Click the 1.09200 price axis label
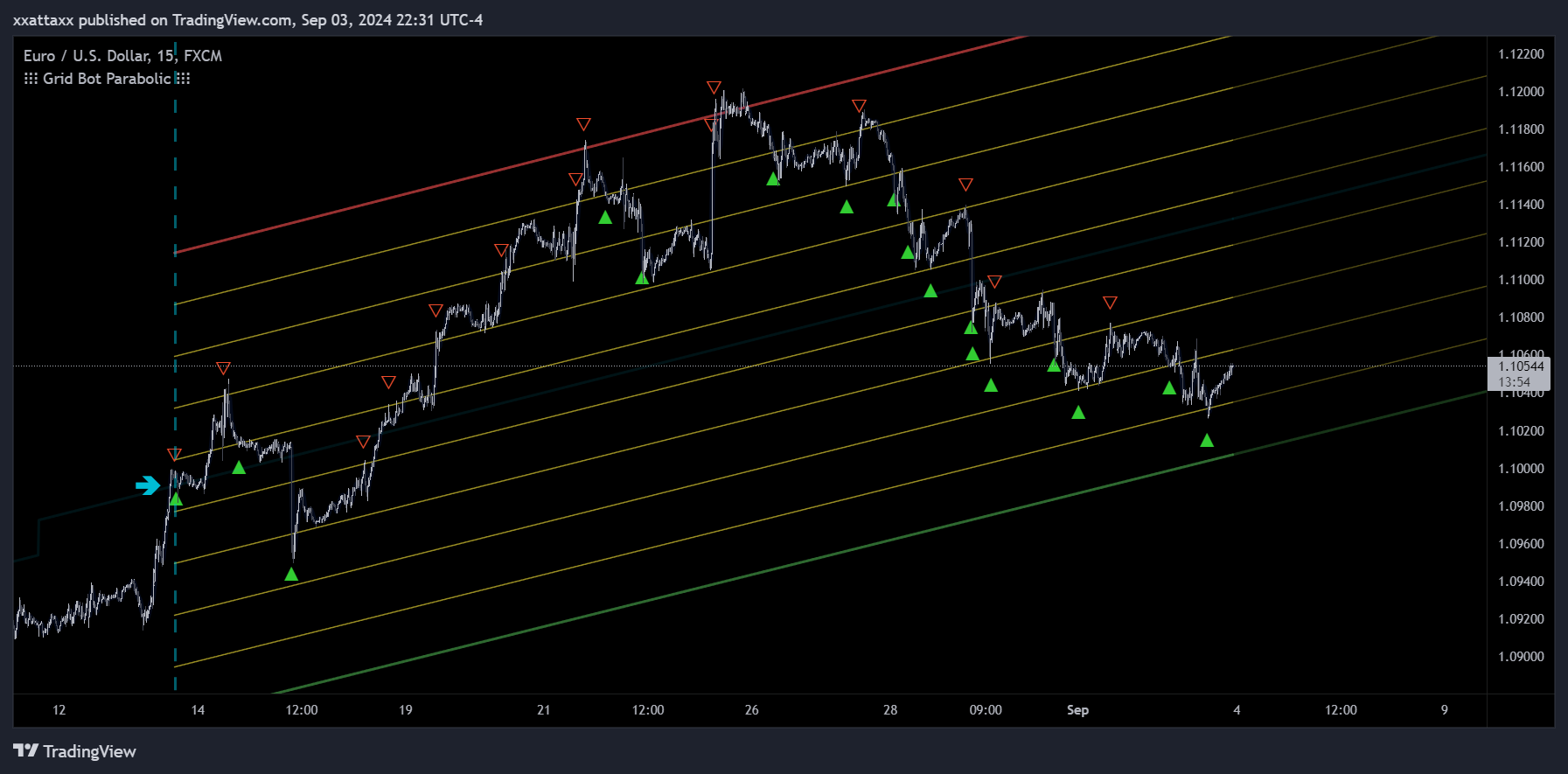The image size is (1568, 774). click(1521, 619)
